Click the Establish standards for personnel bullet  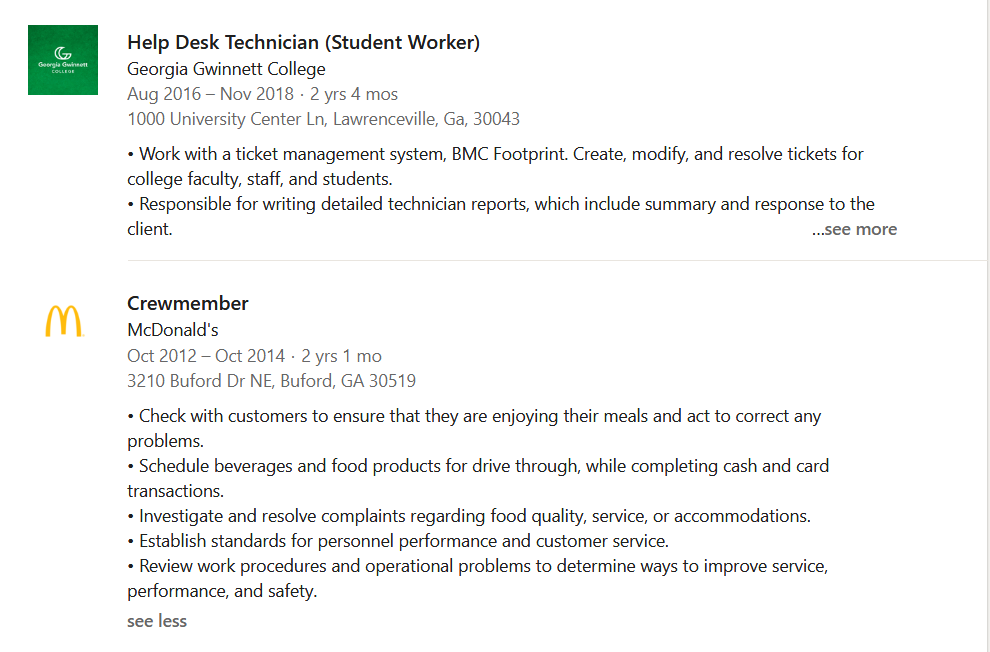pos(398,542)
